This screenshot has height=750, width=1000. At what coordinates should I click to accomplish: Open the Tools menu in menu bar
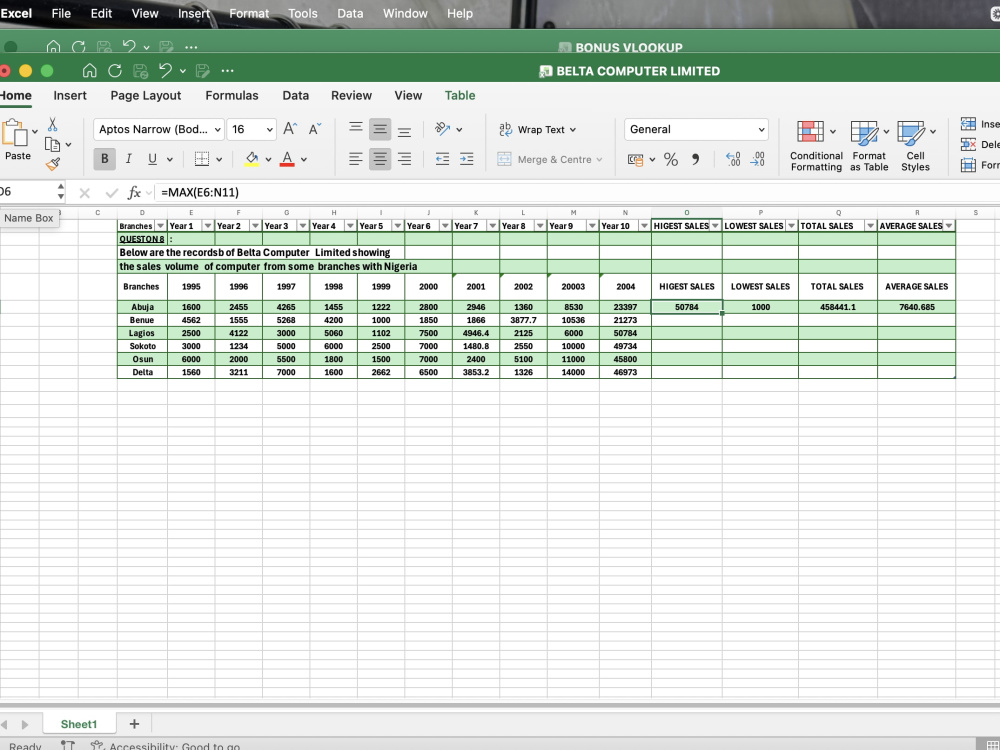[302, 13]
